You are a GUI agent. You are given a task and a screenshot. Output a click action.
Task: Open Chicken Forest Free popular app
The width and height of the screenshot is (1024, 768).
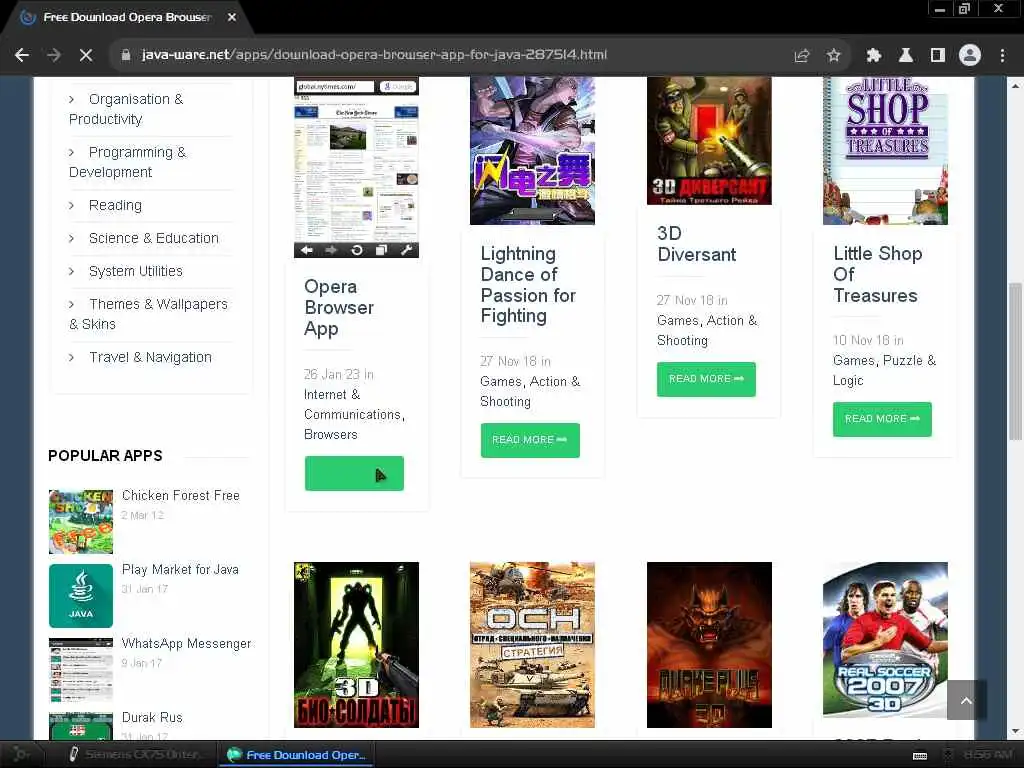(x=181, y=496)
